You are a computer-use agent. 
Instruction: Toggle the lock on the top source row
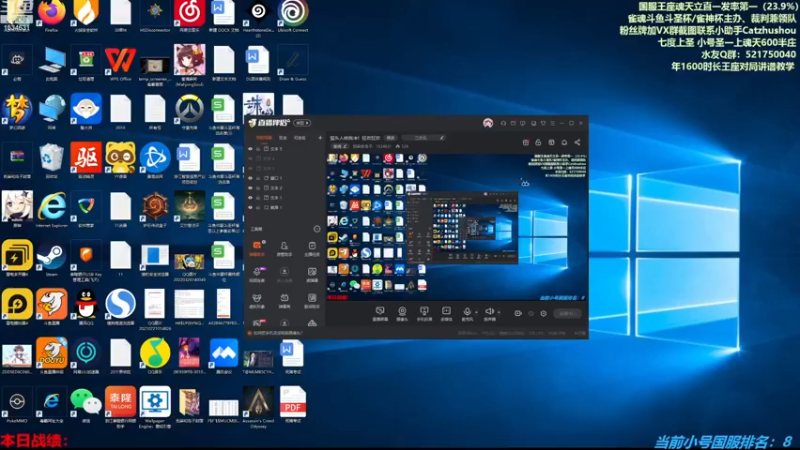(258, 149)
